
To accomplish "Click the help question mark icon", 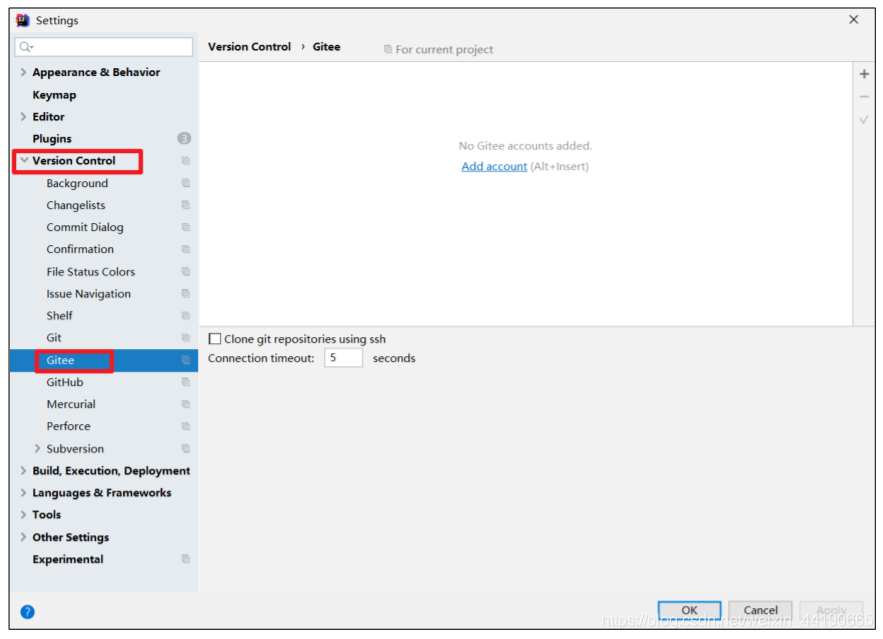I will 27,611.
